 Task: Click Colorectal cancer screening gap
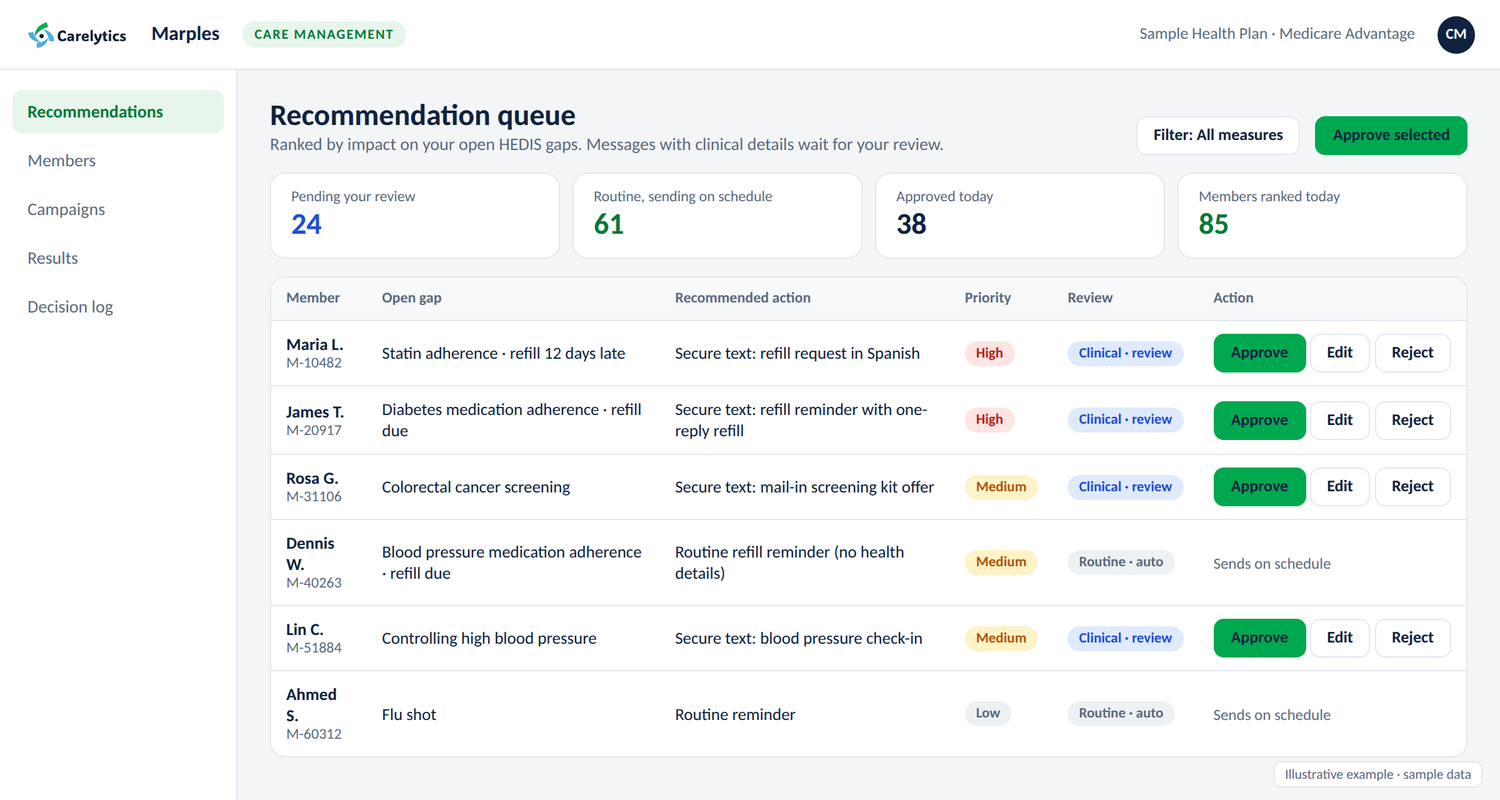(476, 487)
